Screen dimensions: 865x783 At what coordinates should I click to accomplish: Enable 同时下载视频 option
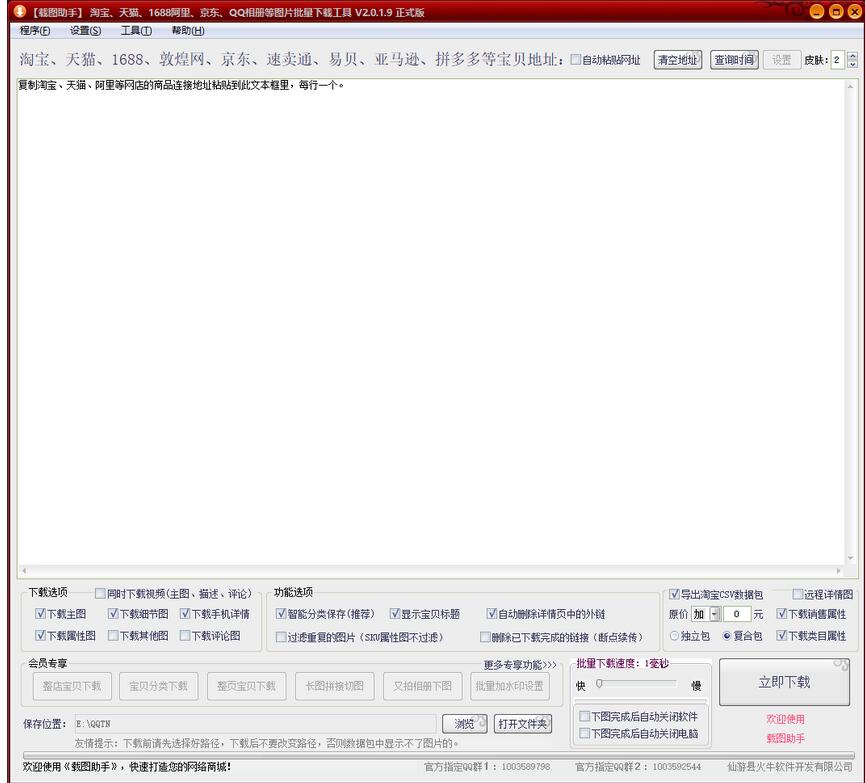coord(100,592)
